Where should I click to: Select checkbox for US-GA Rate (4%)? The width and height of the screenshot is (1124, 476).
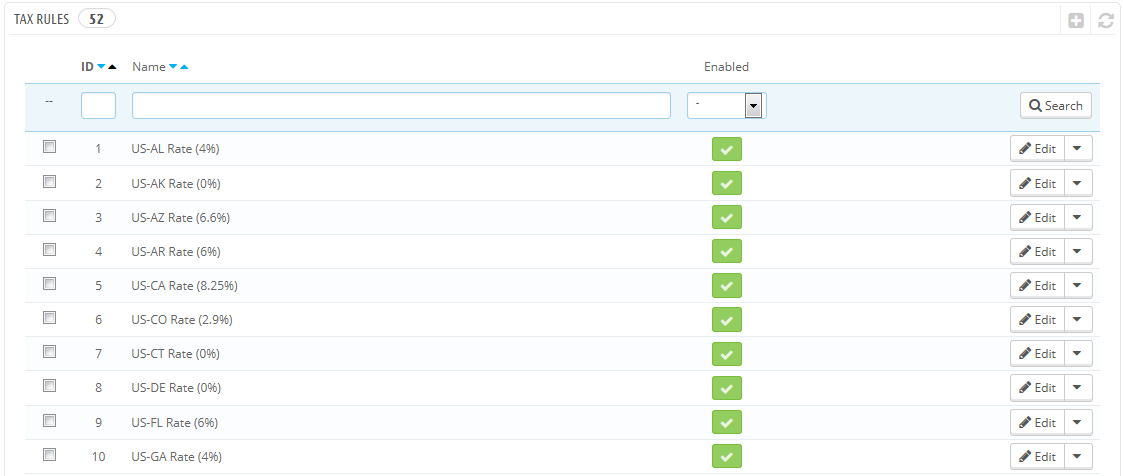click(x=49, y=454)
